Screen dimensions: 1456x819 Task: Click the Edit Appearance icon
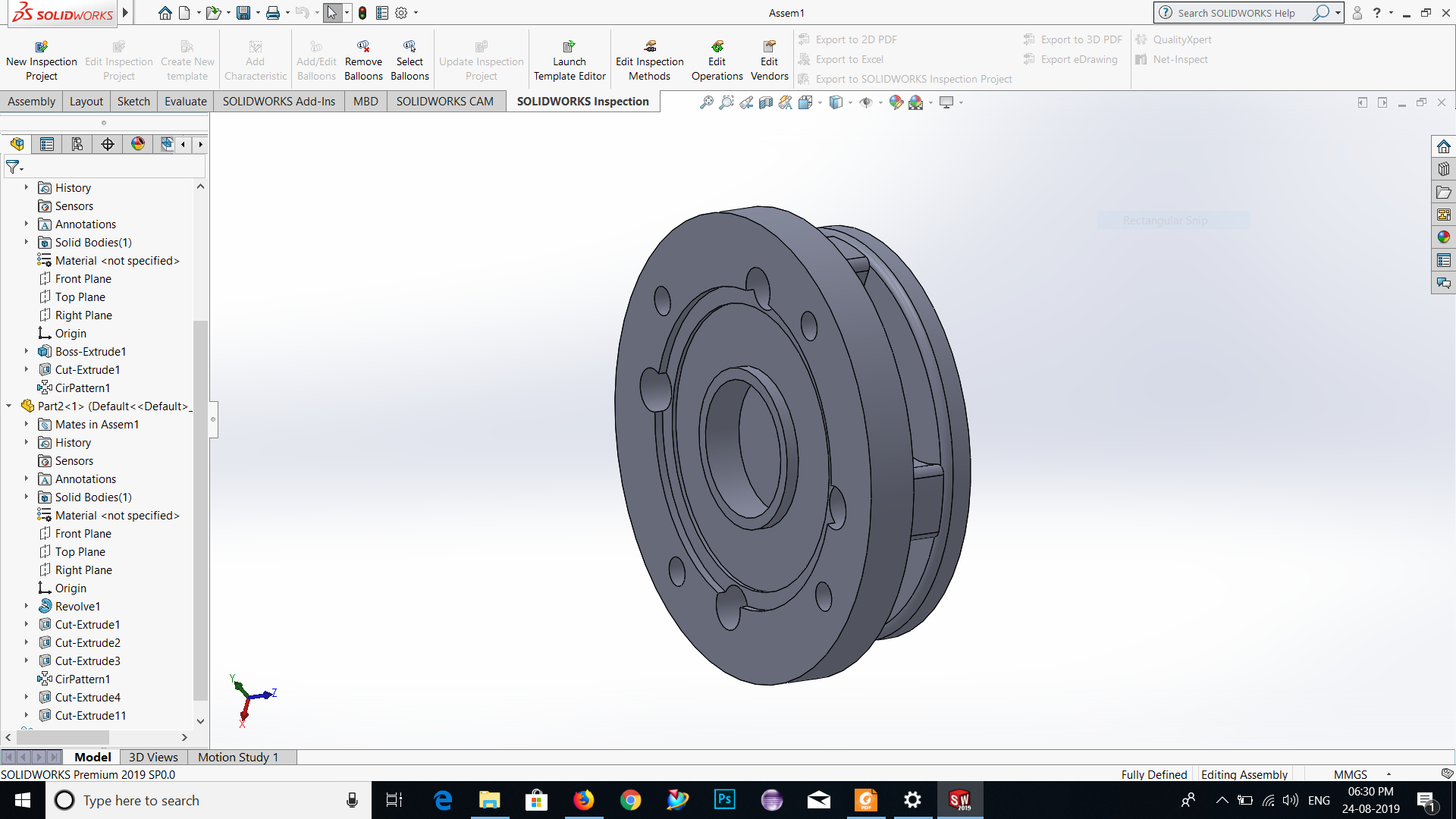(896, 102)
